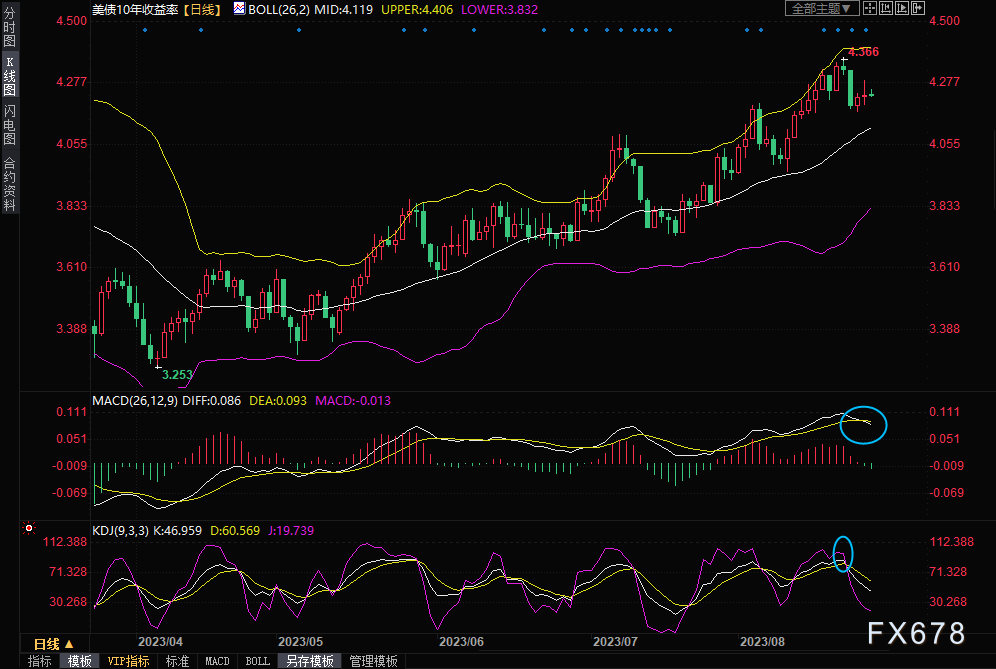Click the BOLL indicator chart icon
This screenshot has width=996, height=669.
tap(239, 8)
